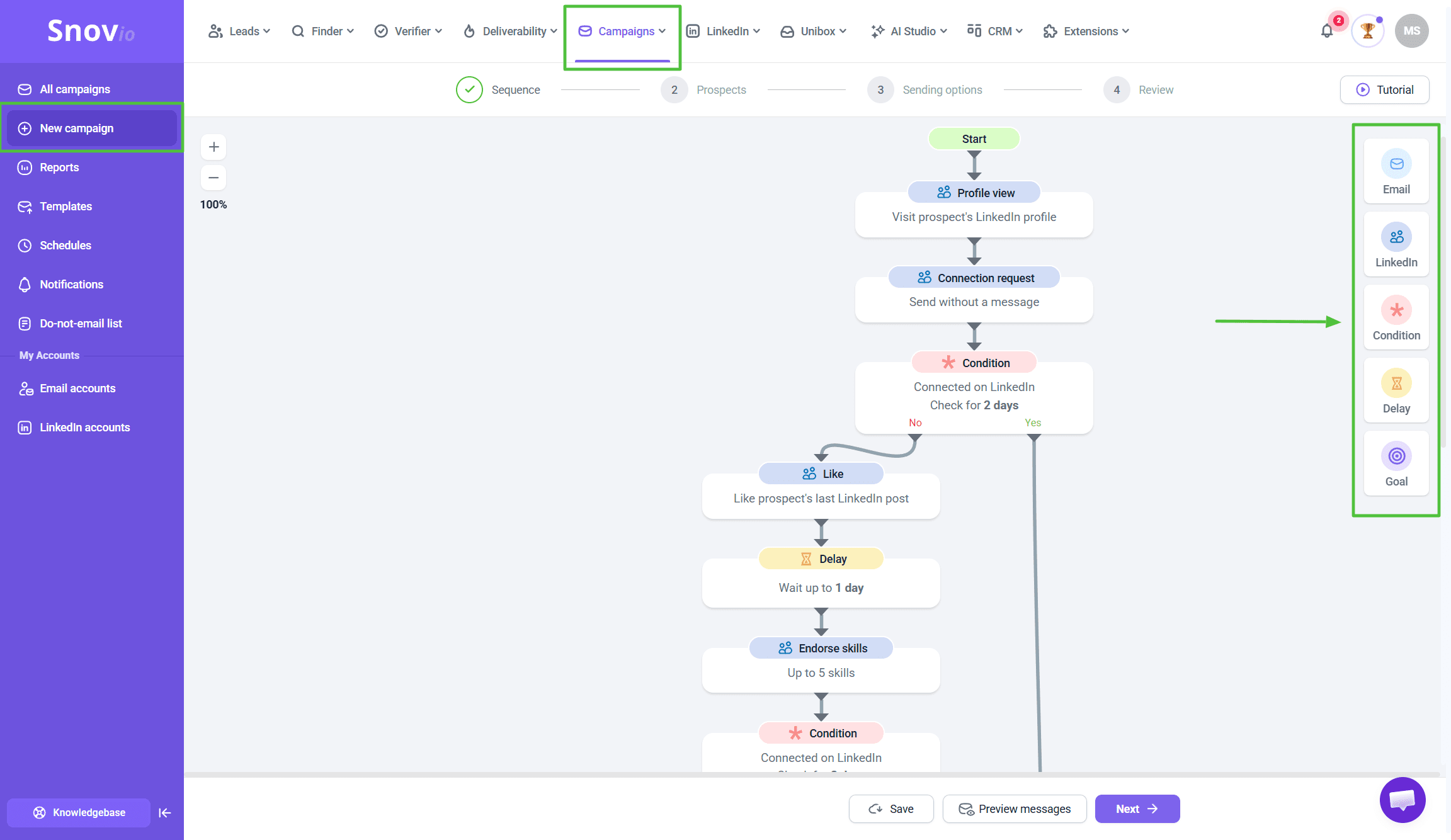Image resolution: width=1451 pixels, height=840 pixels.
Task: Add a LinkedIn action from the side panel
Action: click(1396, 244)
